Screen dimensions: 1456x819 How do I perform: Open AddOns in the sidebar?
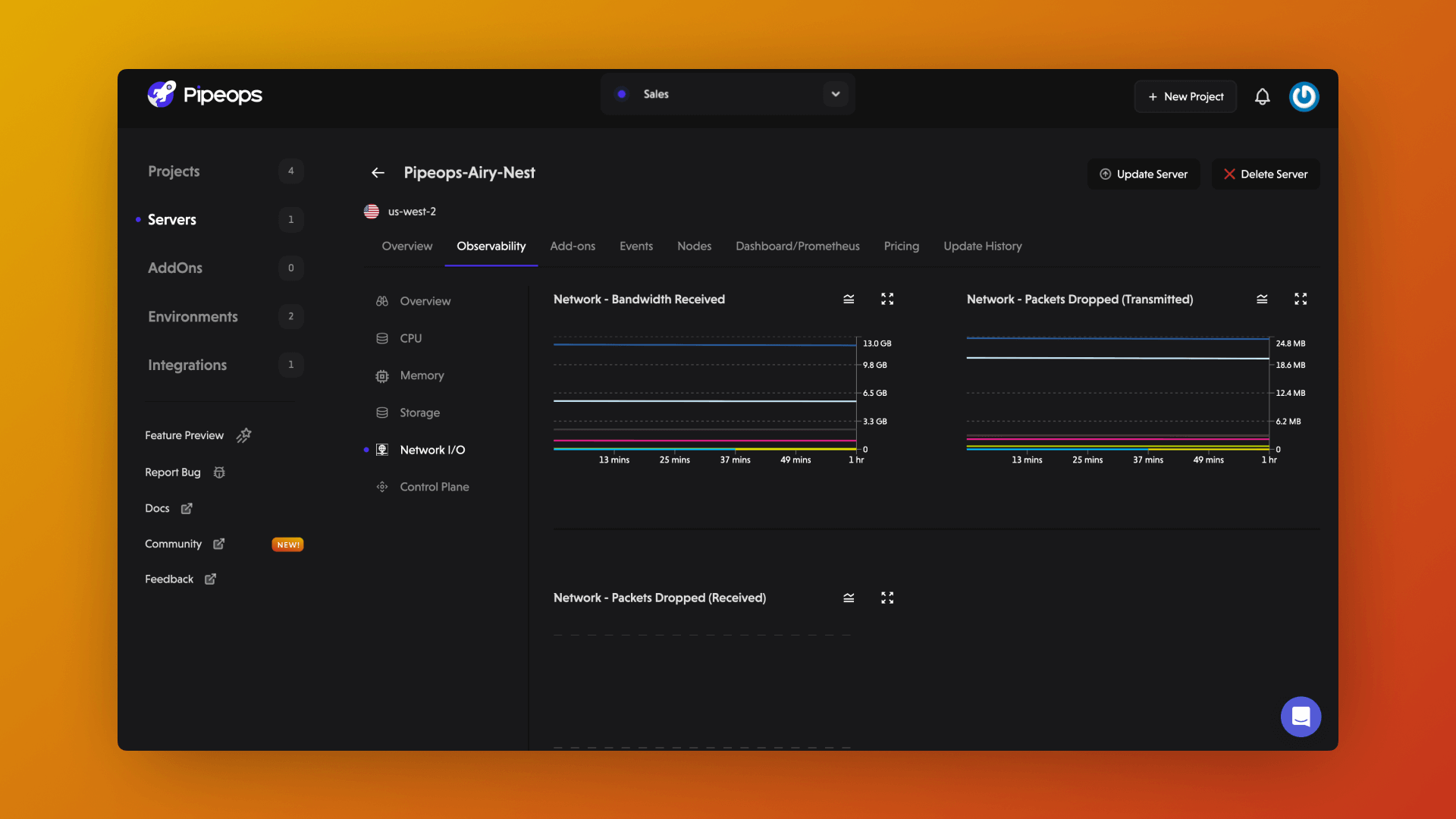pos(175,268)
